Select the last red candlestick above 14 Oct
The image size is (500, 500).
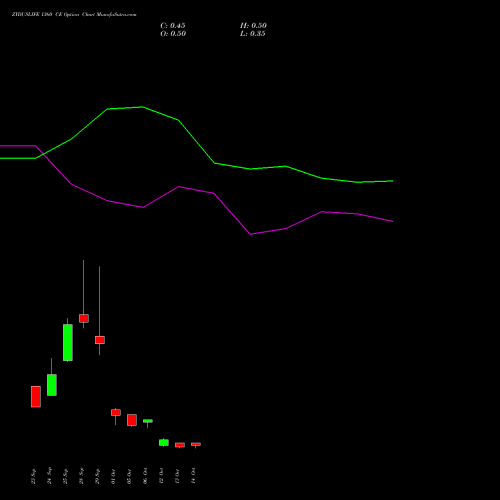point(196,444)
